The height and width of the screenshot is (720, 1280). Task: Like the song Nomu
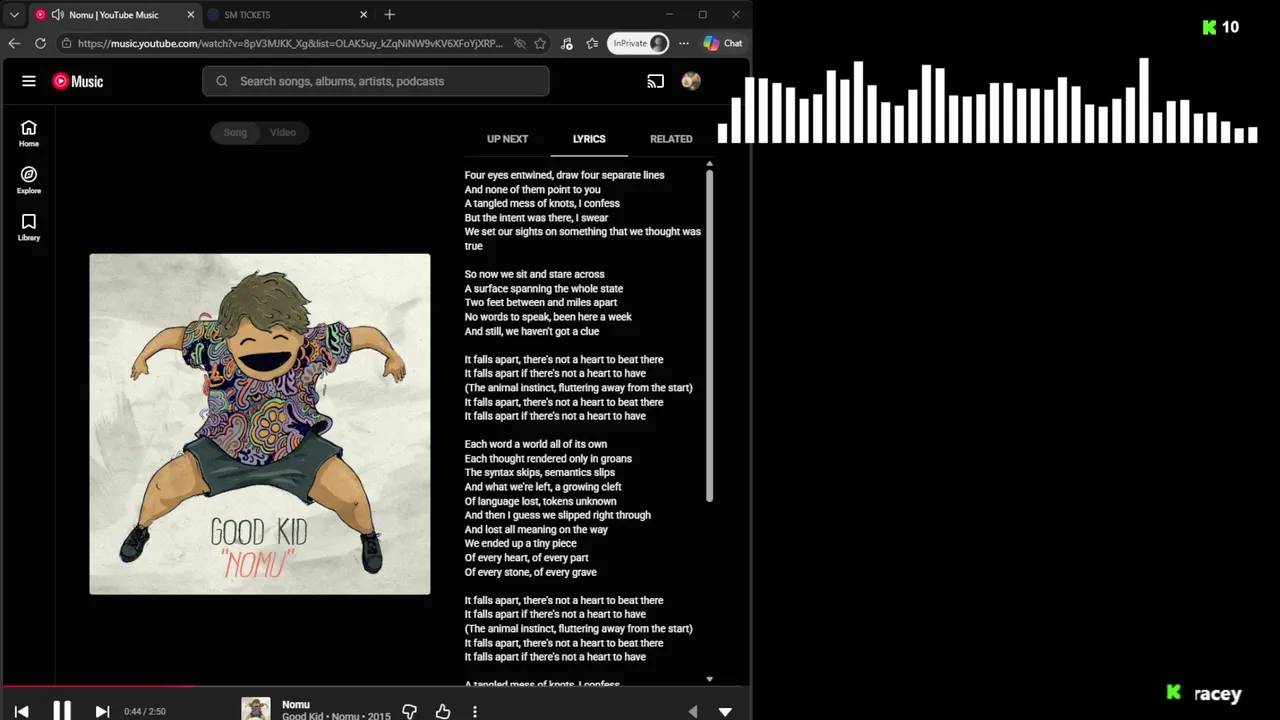(x=443, y=711)
